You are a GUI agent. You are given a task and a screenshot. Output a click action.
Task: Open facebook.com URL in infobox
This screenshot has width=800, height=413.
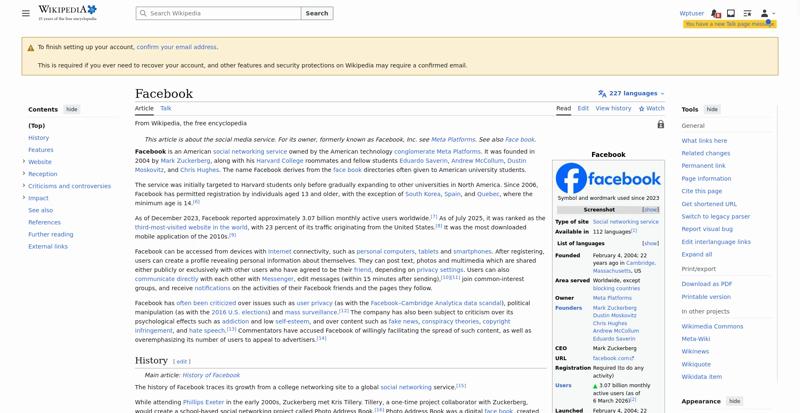[613, 358]
